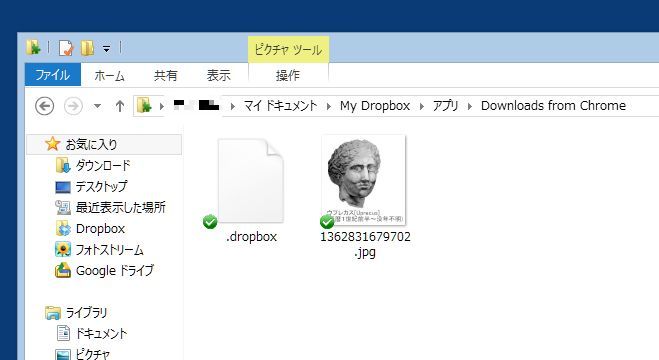The image size is (659, 360).
Task: Open 最近表示した場所 in favorites
Action: click(121, 208)
